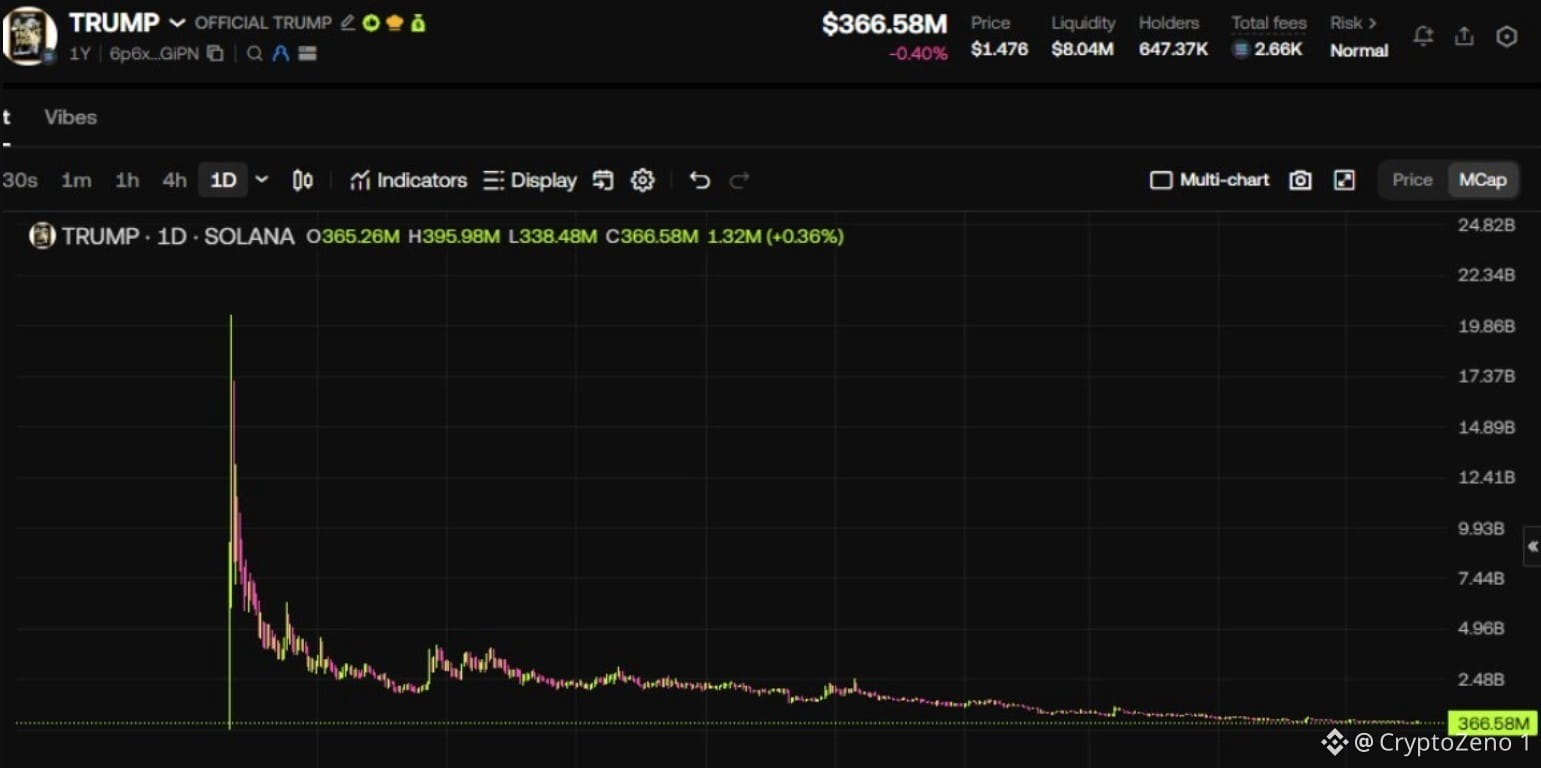The width and height of the screenshot is (1541, 768).
Task: Select the 30s timeframe
Action: point(20,180)
